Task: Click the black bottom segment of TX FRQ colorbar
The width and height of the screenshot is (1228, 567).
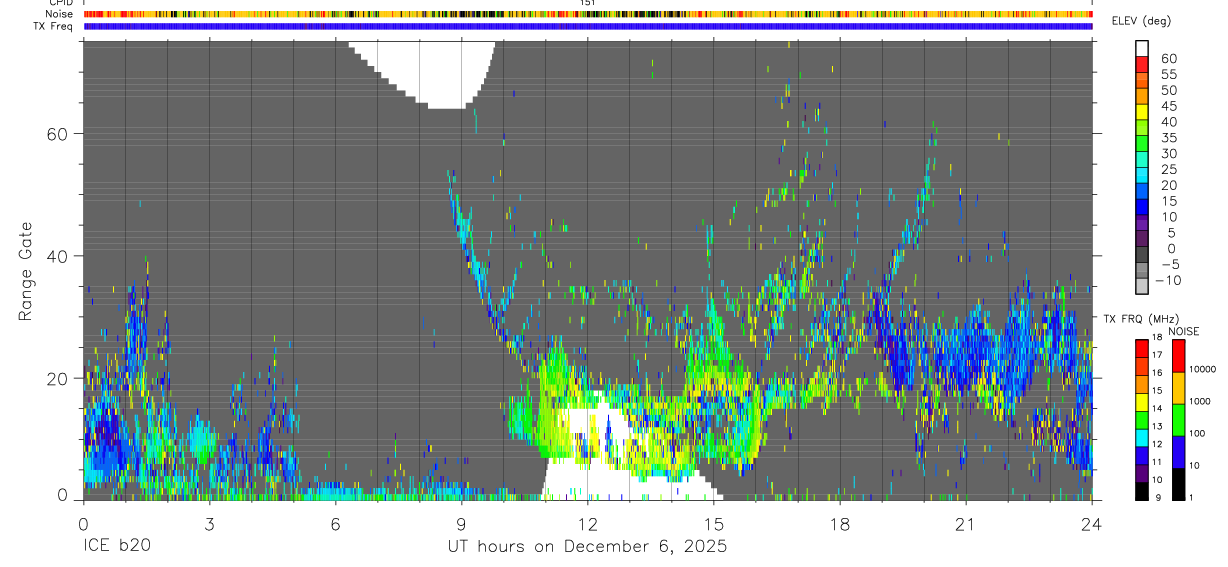Action: point(1141,491)
